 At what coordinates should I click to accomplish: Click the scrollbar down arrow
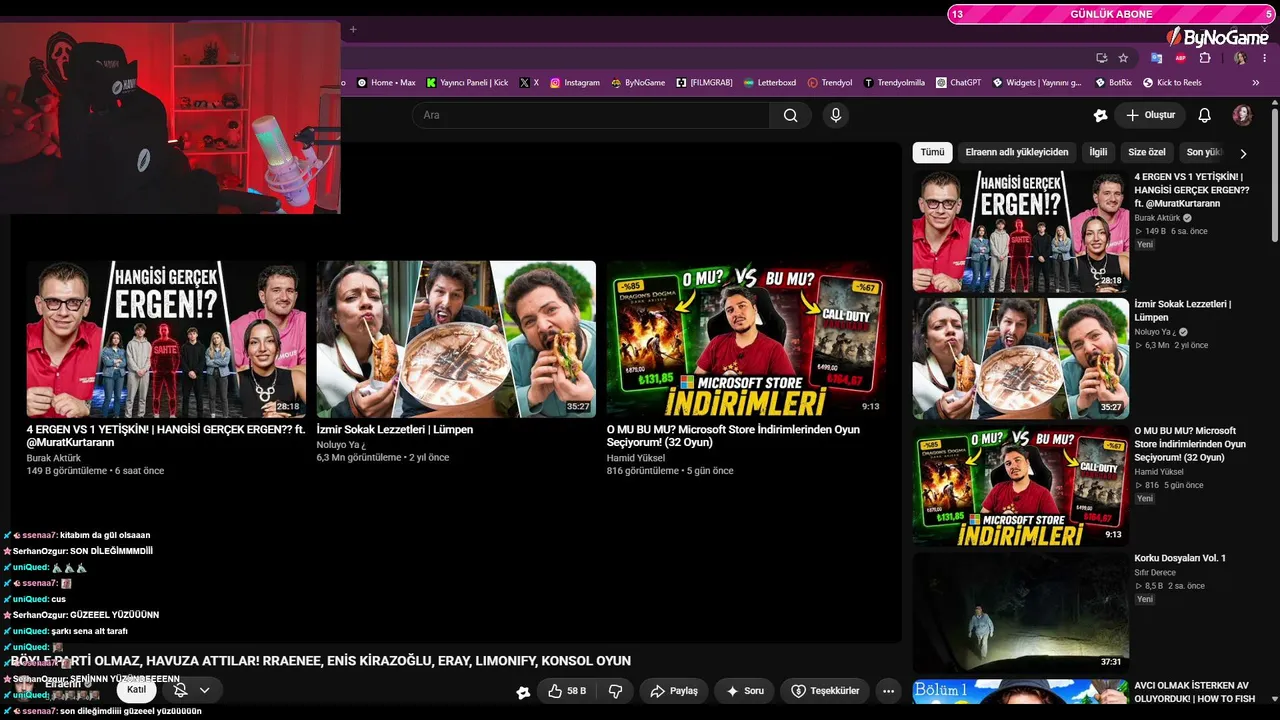(x=1273, y=699)
